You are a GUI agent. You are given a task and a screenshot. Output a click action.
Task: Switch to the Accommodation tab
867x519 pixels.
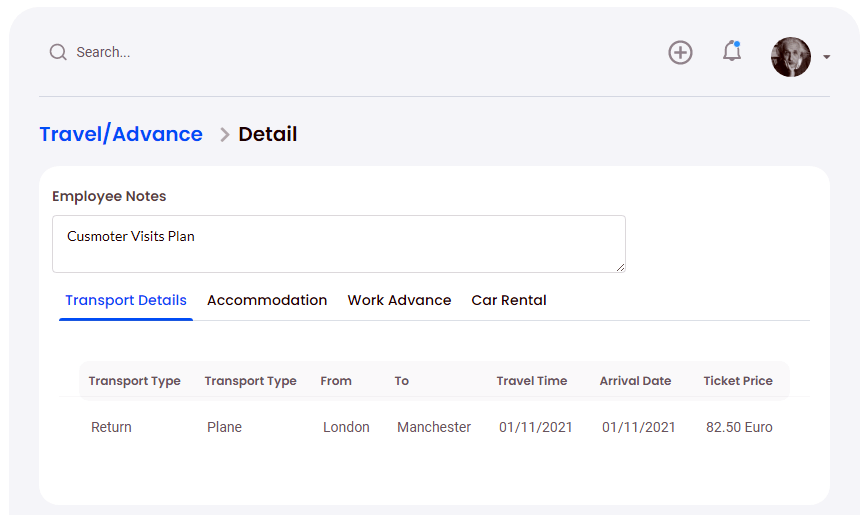point(267,300)
